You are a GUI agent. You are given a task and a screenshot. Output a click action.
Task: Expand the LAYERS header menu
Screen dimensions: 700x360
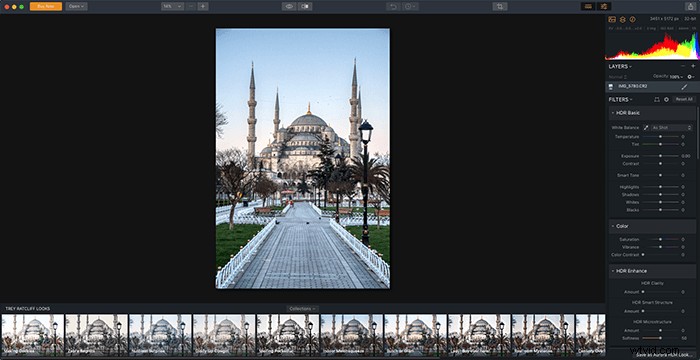pyautogui.click(x=620, y=67)
